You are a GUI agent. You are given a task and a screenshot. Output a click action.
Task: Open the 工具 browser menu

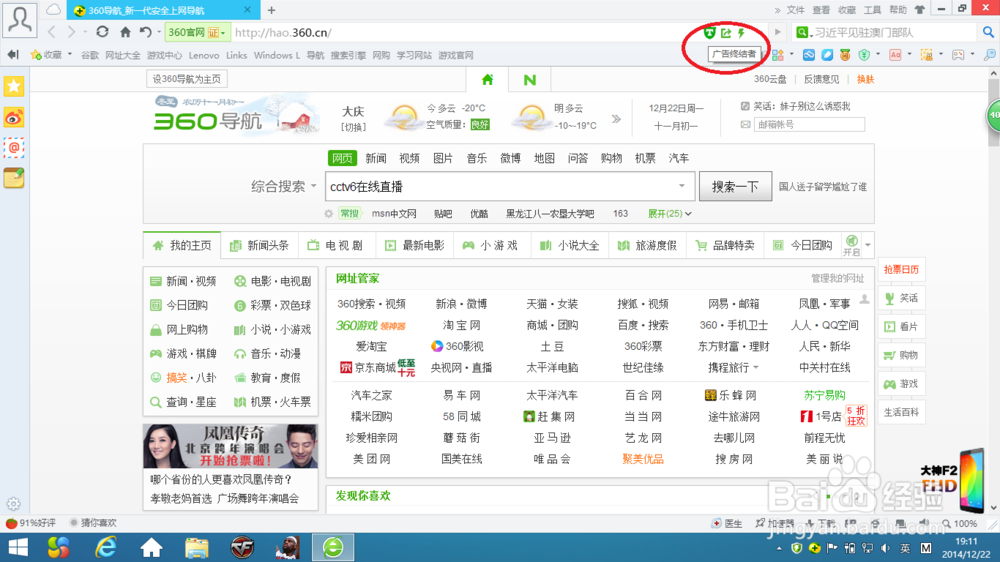click(x=872, y=10)
